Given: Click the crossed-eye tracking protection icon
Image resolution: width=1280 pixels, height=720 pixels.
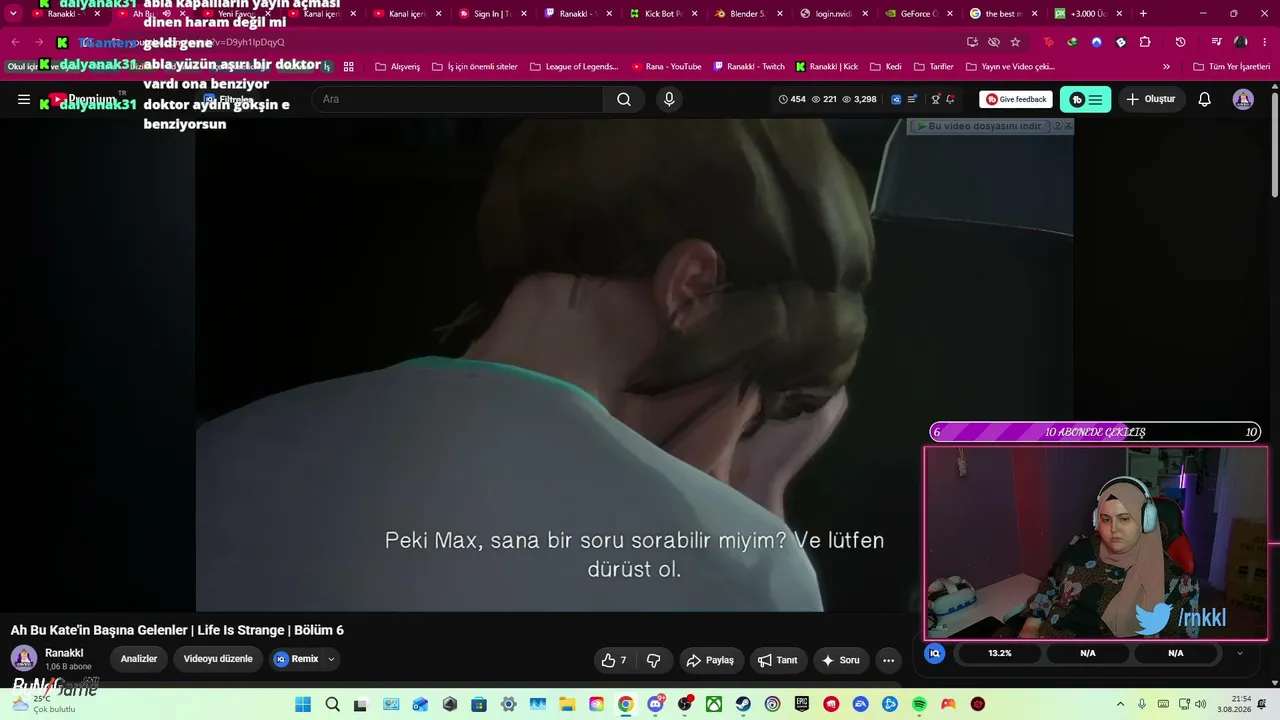Looking at the screenshot, I should pos(994,42).
